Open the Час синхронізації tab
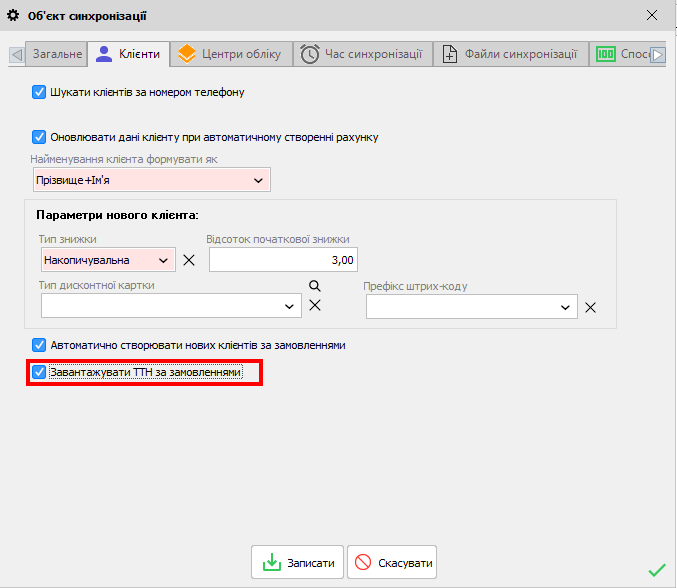677x588 pixels. pyautogui.click(x=363, y=54)
